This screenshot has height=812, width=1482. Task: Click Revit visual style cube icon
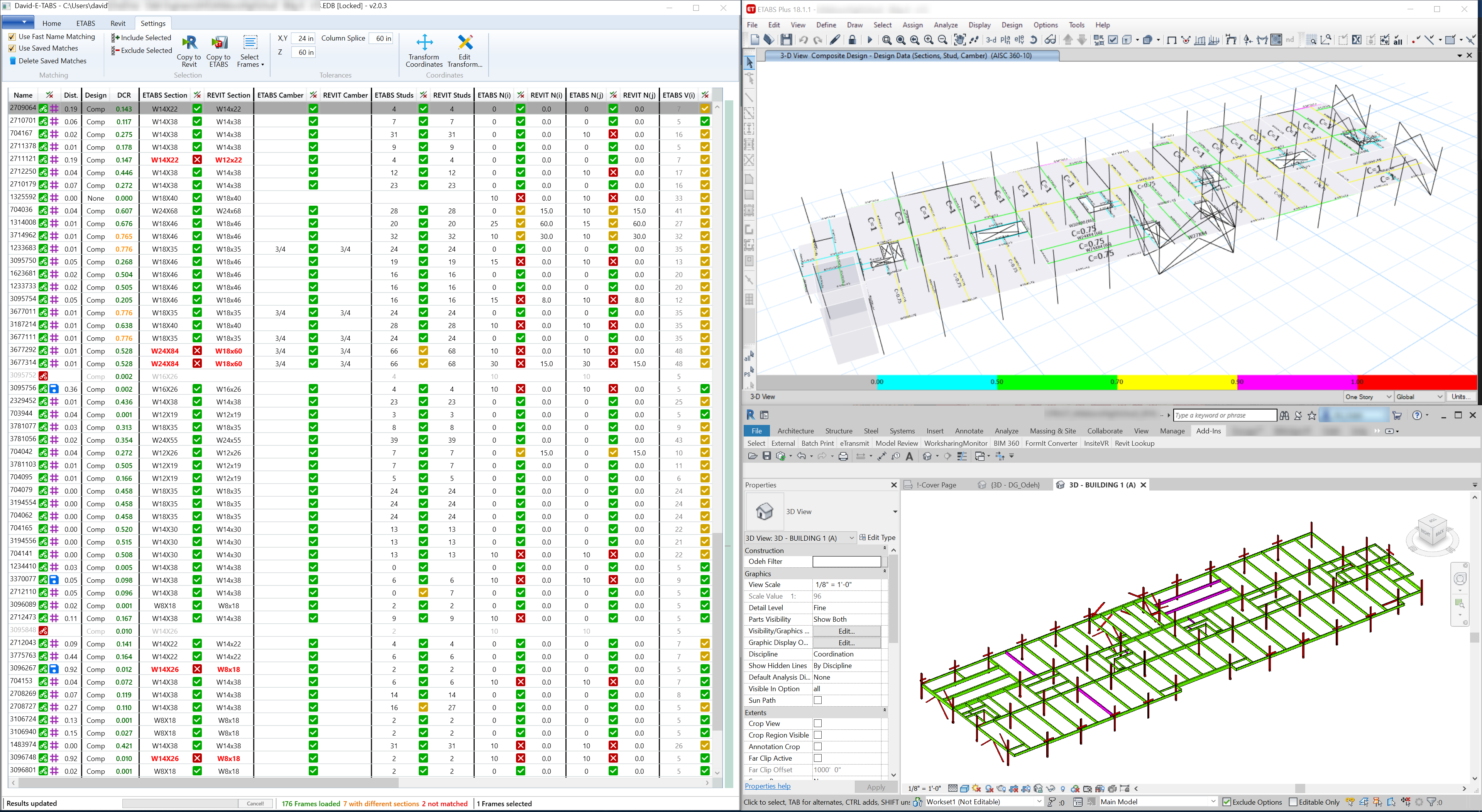tap(965, 788)
